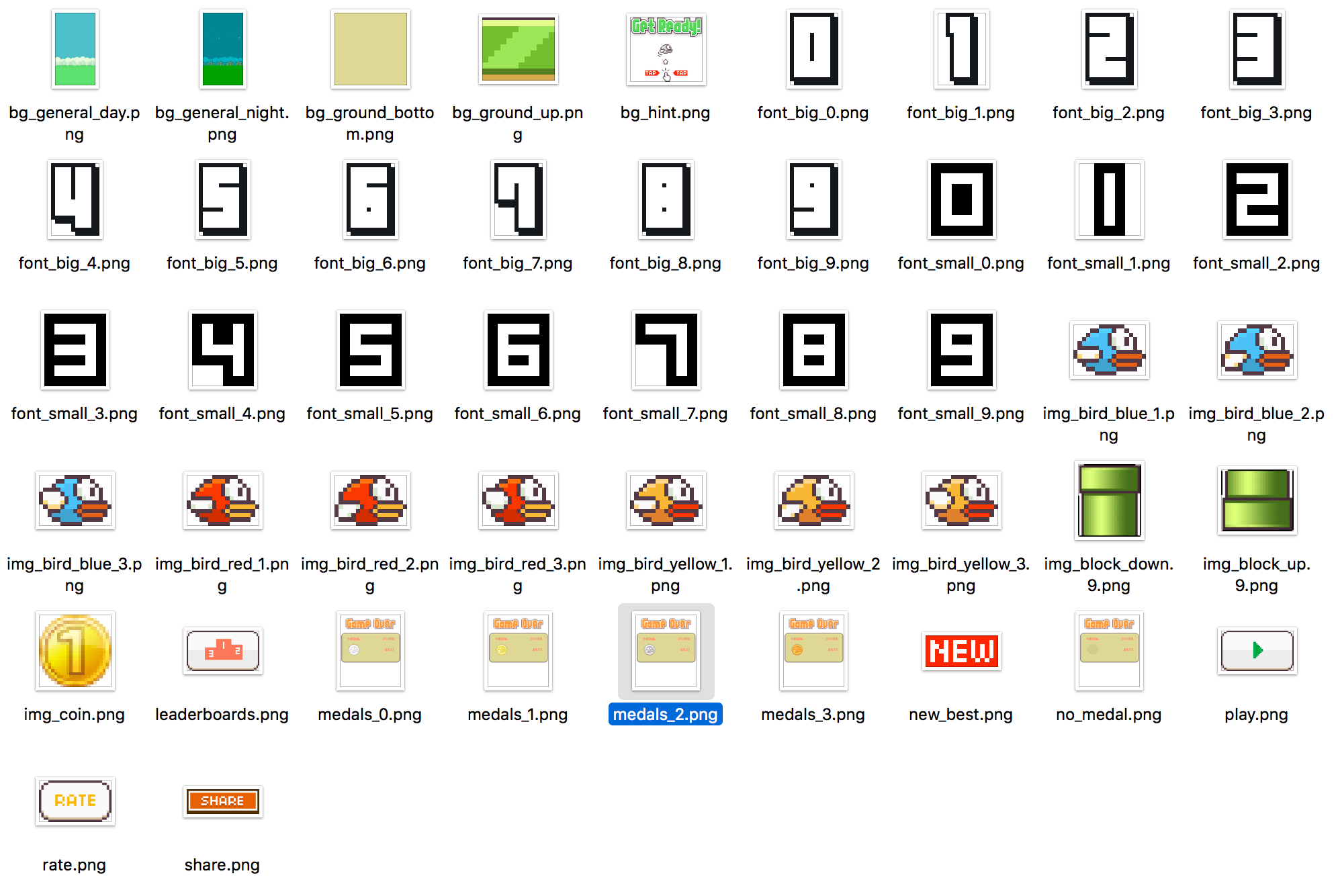Select the img_bird_red_1.png bird icon

click(222, 500)
